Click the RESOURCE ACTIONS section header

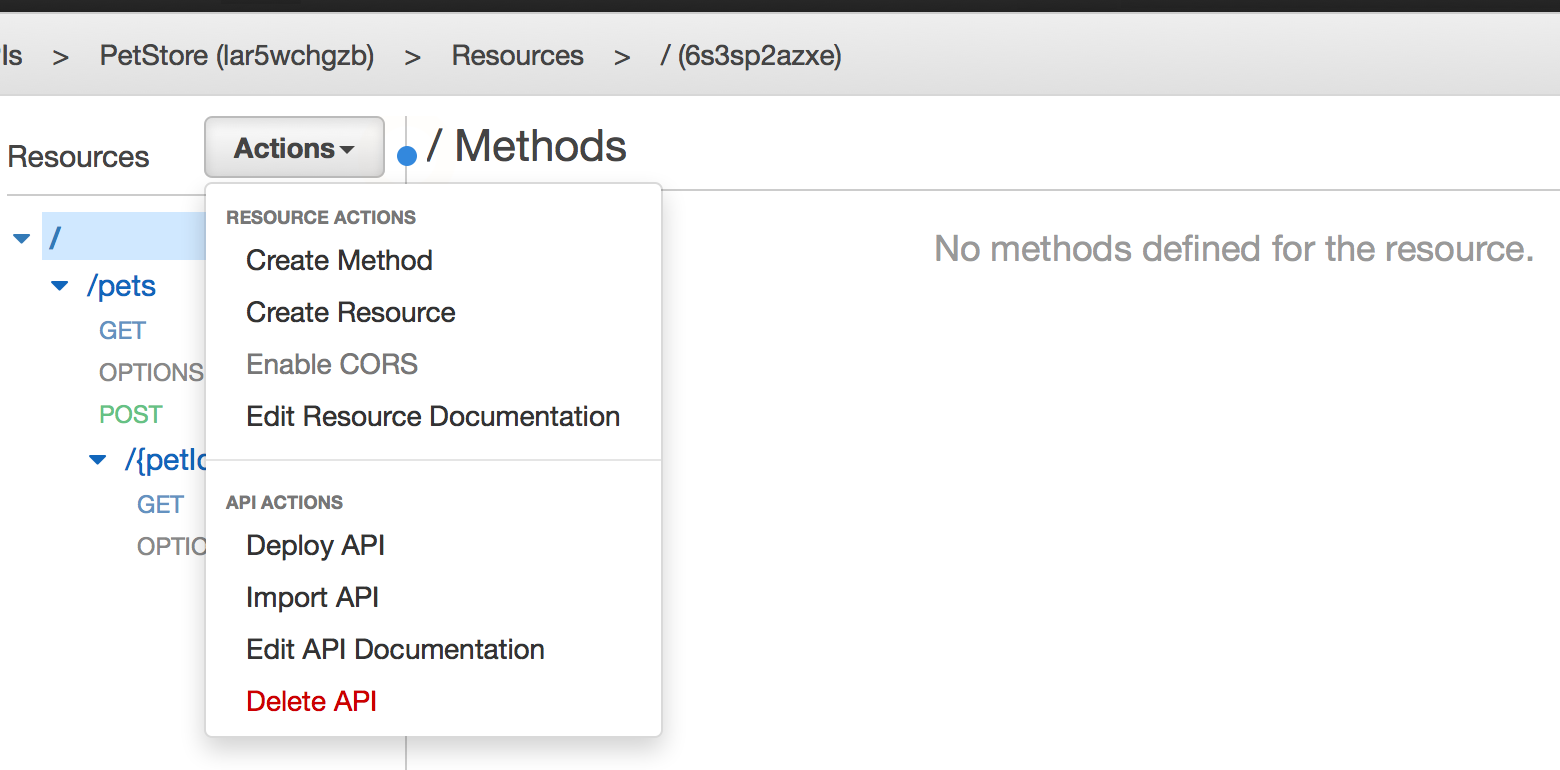click(321, 217)
